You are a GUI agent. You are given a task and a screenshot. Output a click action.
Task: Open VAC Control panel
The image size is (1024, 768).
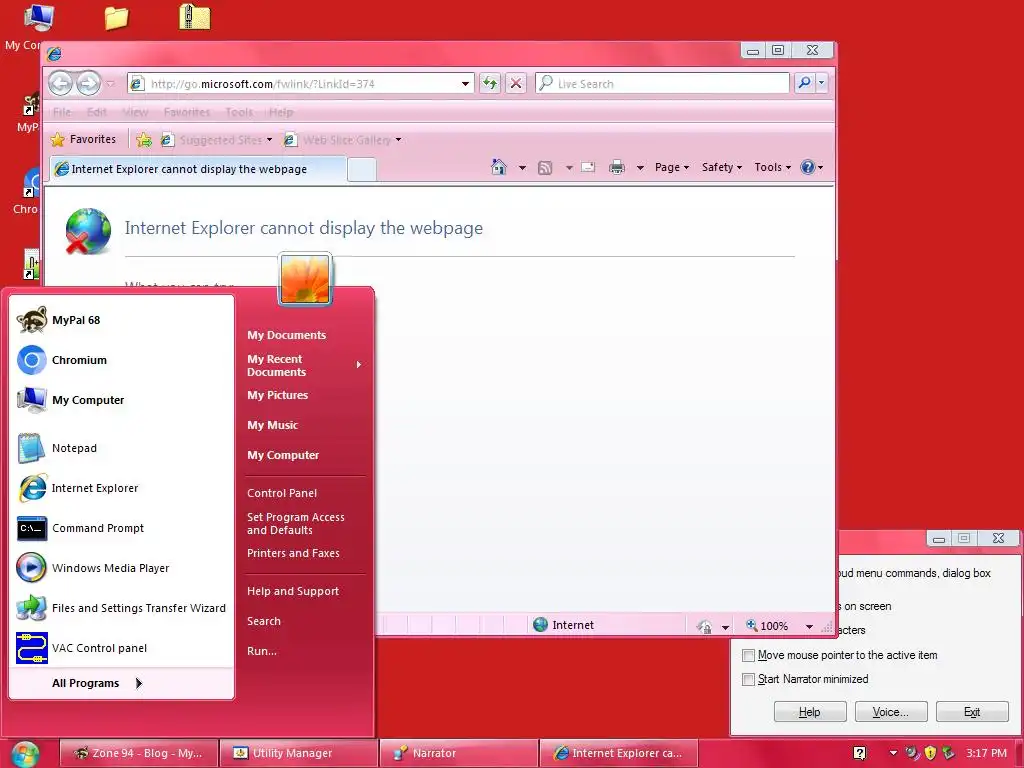tap(121, 648)
